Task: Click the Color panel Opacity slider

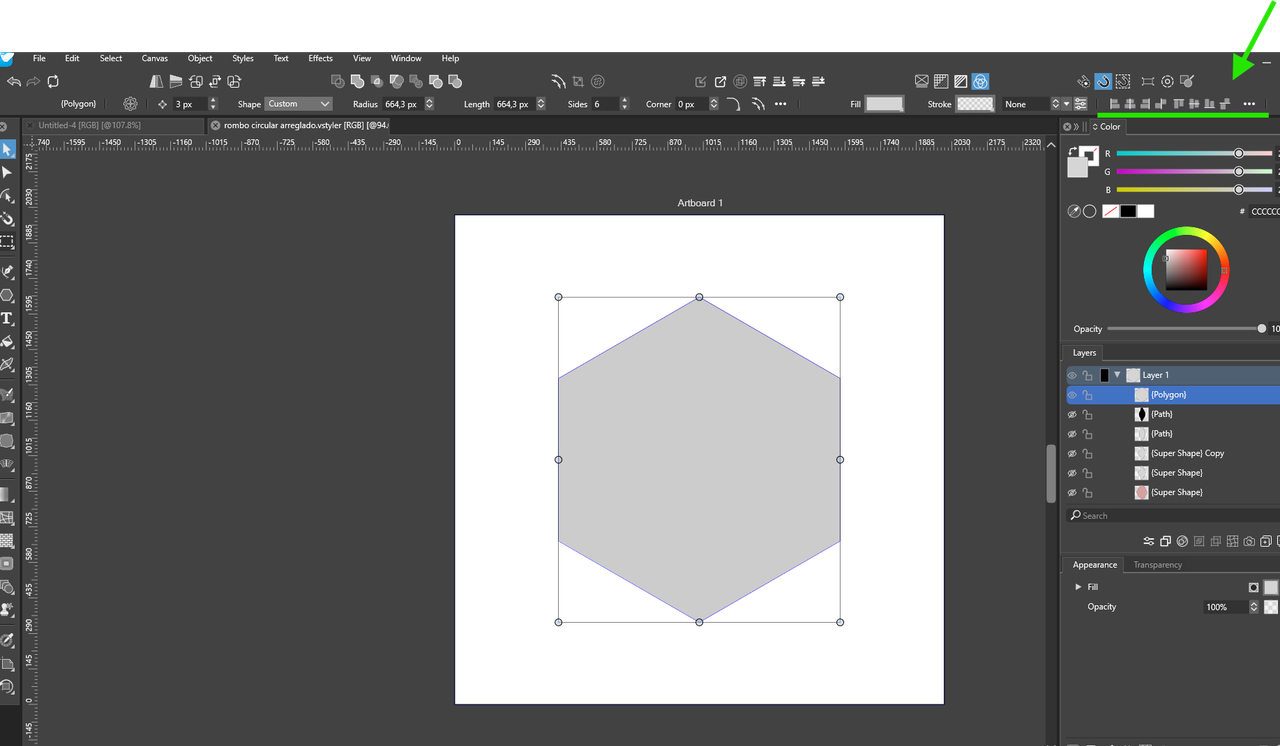Action: pyautogui.click(x=1185, y=329)
